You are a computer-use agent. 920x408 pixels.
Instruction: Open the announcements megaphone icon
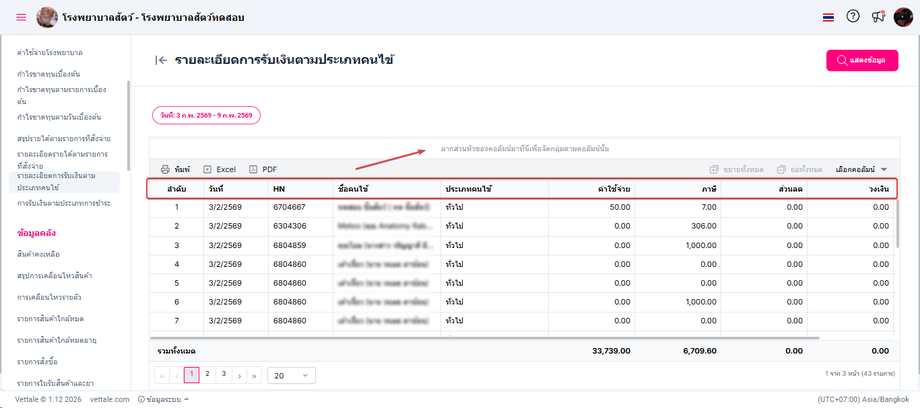tap(878, 16)
